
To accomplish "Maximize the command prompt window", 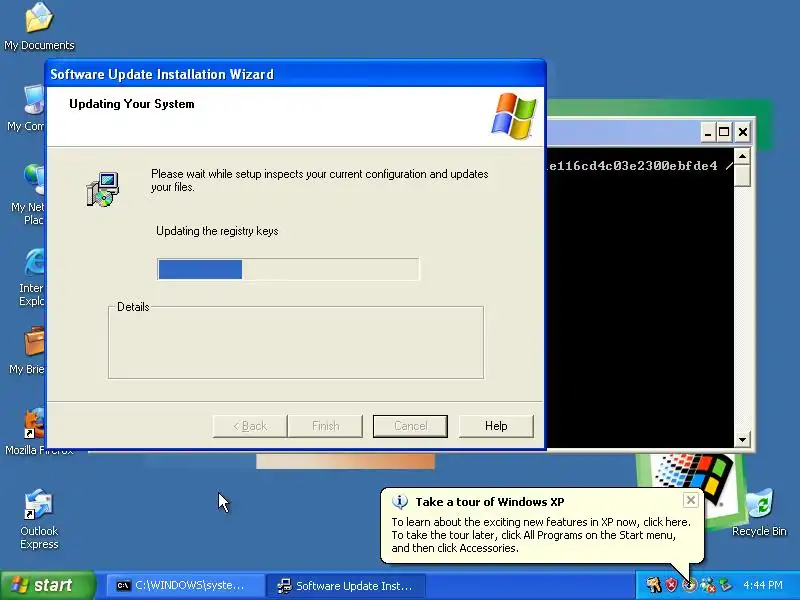I will 724,133.
